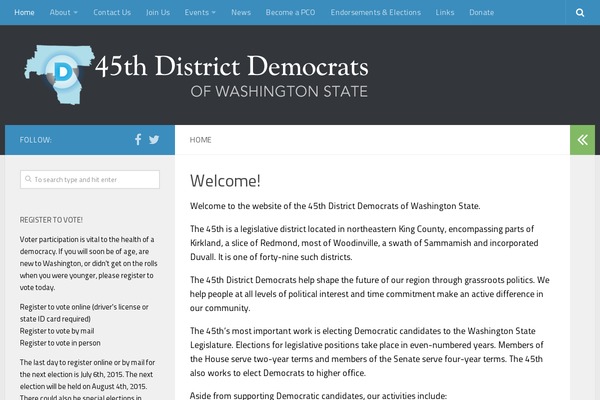Go to the Home menu item
Image resolution: width=600 pixels, height=400 pixels.
[24, 13]
